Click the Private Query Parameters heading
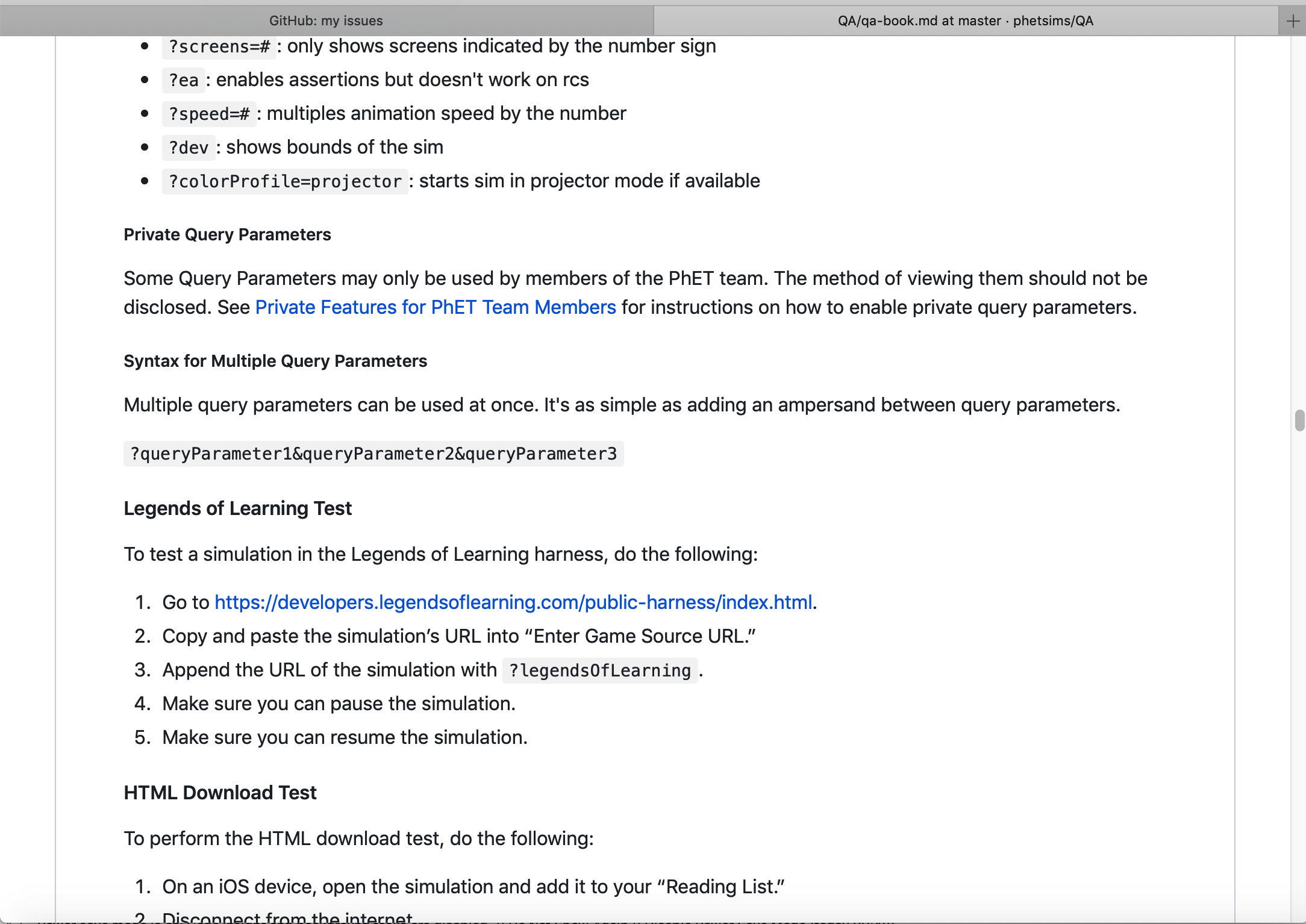 (227, 234)
